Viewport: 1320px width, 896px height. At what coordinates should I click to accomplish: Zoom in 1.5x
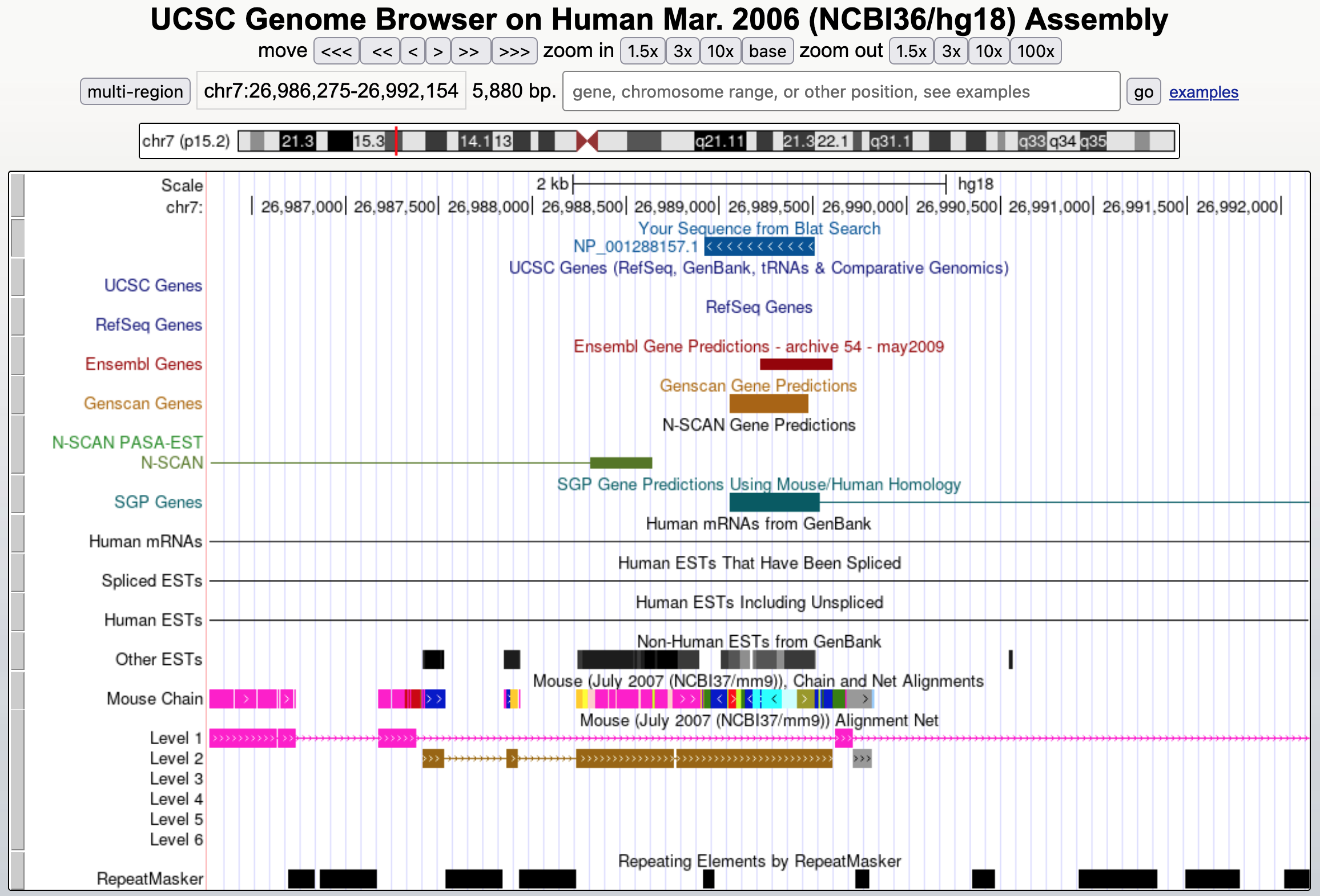[x=642, y=51]
